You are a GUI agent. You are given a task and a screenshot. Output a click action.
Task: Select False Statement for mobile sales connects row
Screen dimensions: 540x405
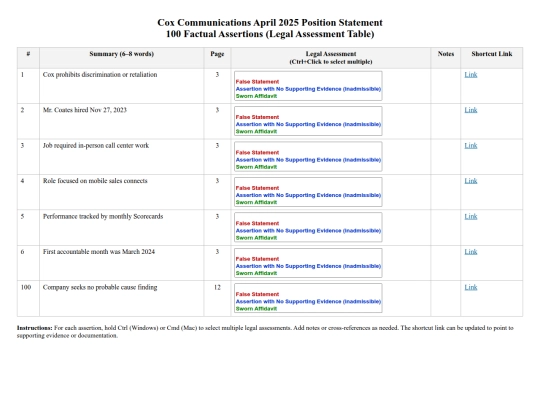point(257,188)
